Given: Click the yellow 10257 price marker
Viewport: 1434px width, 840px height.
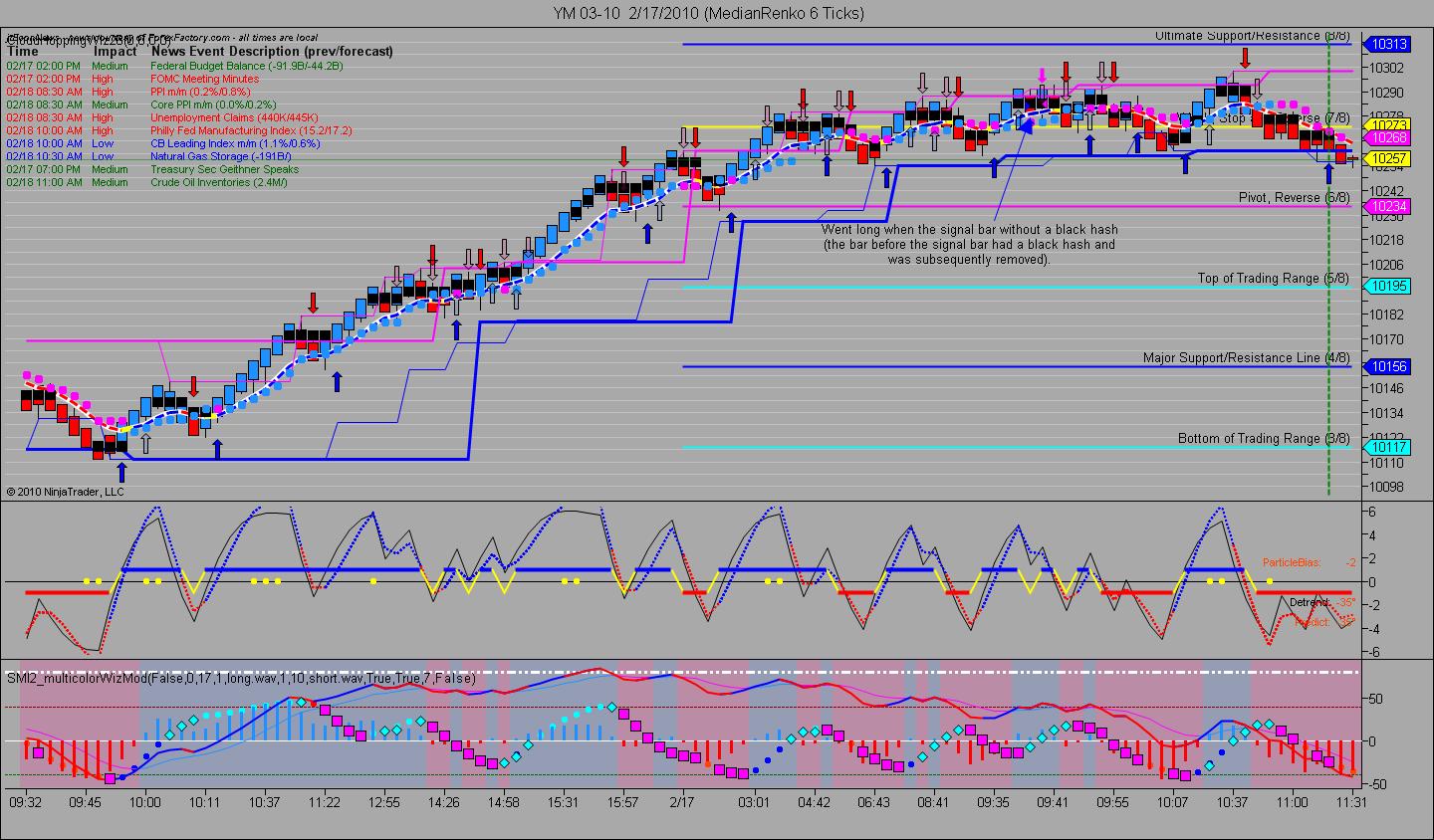Looking at the screenshot, I should 1387,158.
